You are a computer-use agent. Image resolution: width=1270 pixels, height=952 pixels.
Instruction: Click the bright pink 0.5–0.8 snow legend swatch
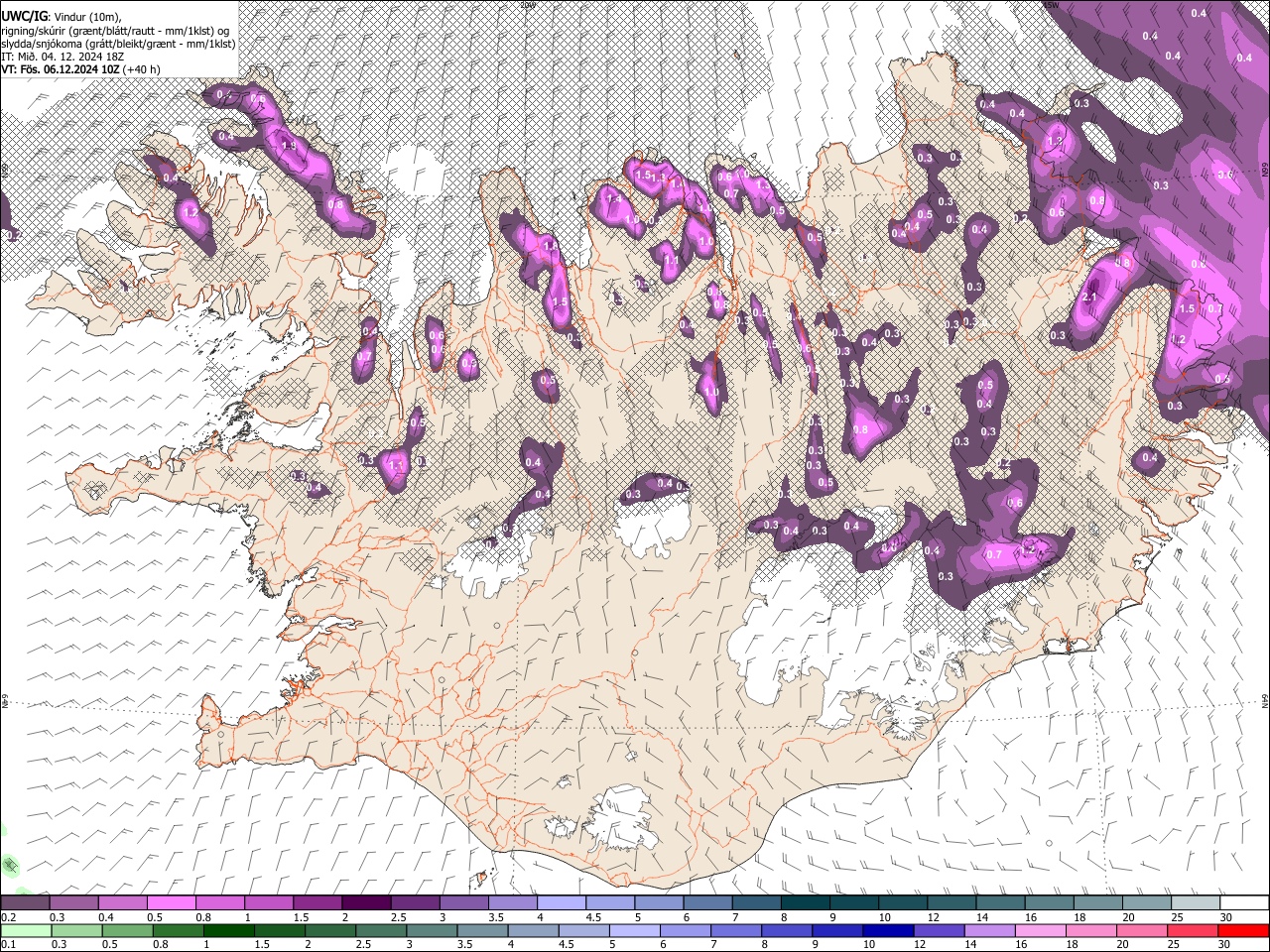(171, 902)
